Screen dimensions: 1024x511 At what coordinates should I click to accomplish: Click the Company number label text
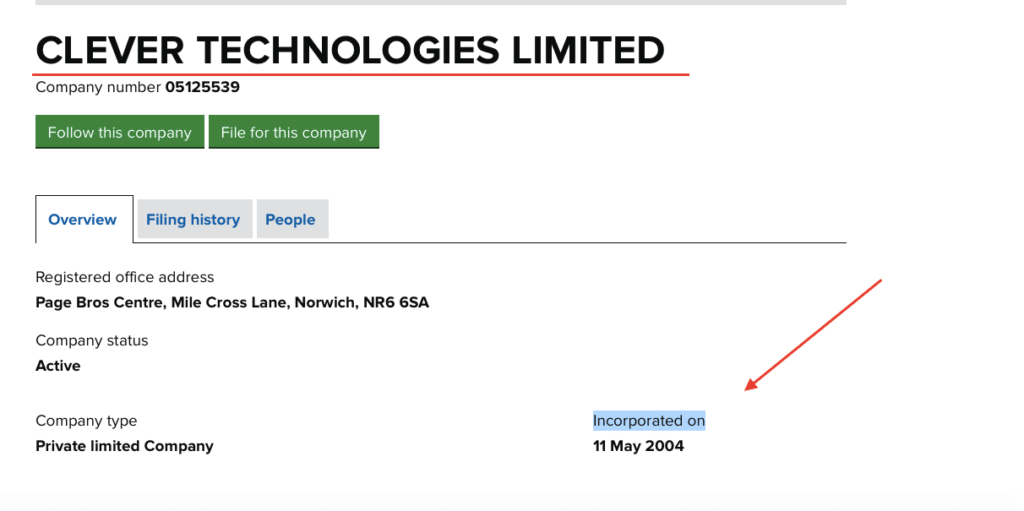98,87
